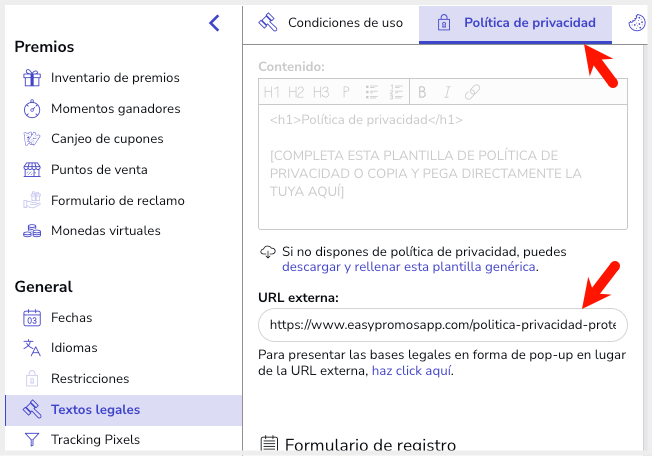Click the Fechas calendar icon

[x=32, y=318]
